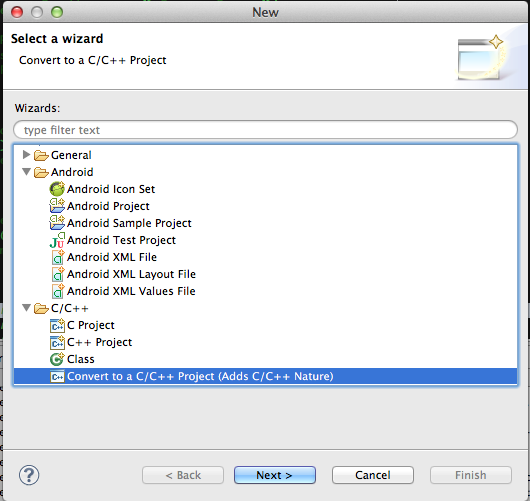530x501 pixels.
Task: Click the General folder label
Action: pyautogui.click(x=71, y=155)
